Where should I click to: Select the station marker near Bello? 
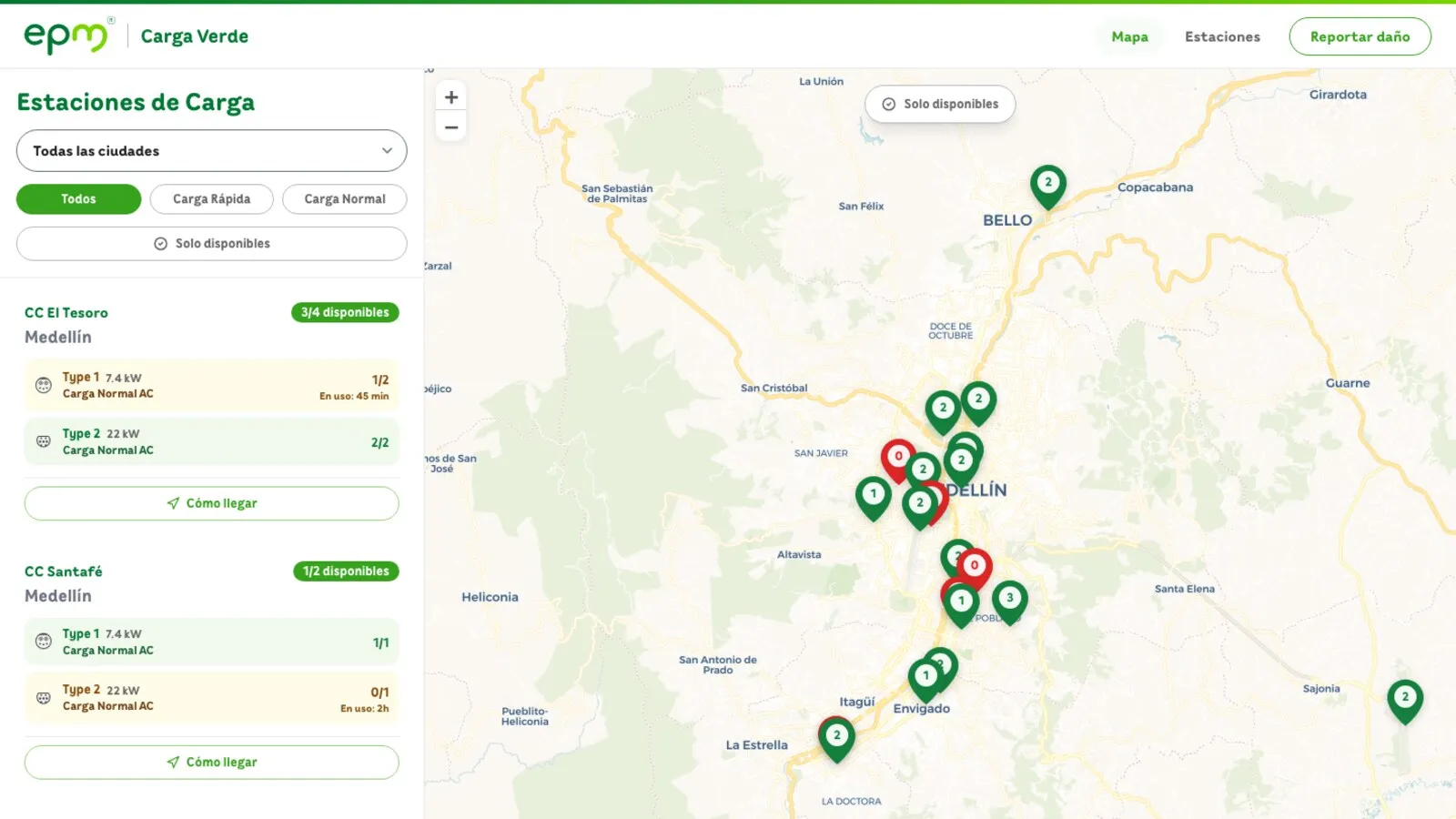point(1048,185)
